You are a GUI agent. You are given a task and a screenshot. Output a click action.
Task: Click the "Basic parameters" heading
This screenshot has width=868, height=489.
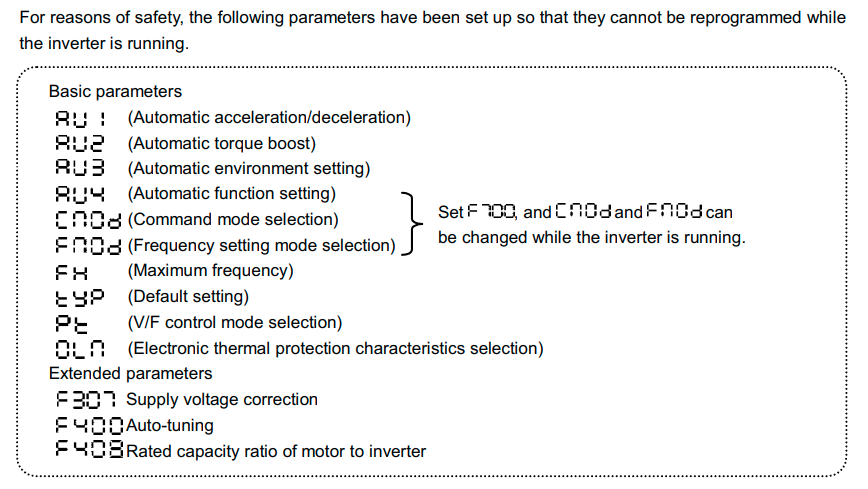[x=115, y=91]
